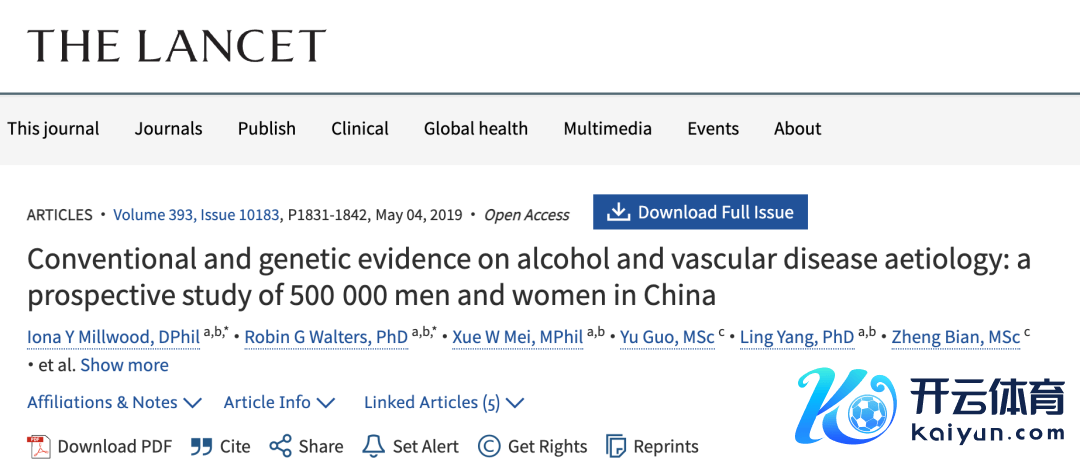The image size is (1080, 466).
Task: Open the Journals menu
Action: coord(168,128)
